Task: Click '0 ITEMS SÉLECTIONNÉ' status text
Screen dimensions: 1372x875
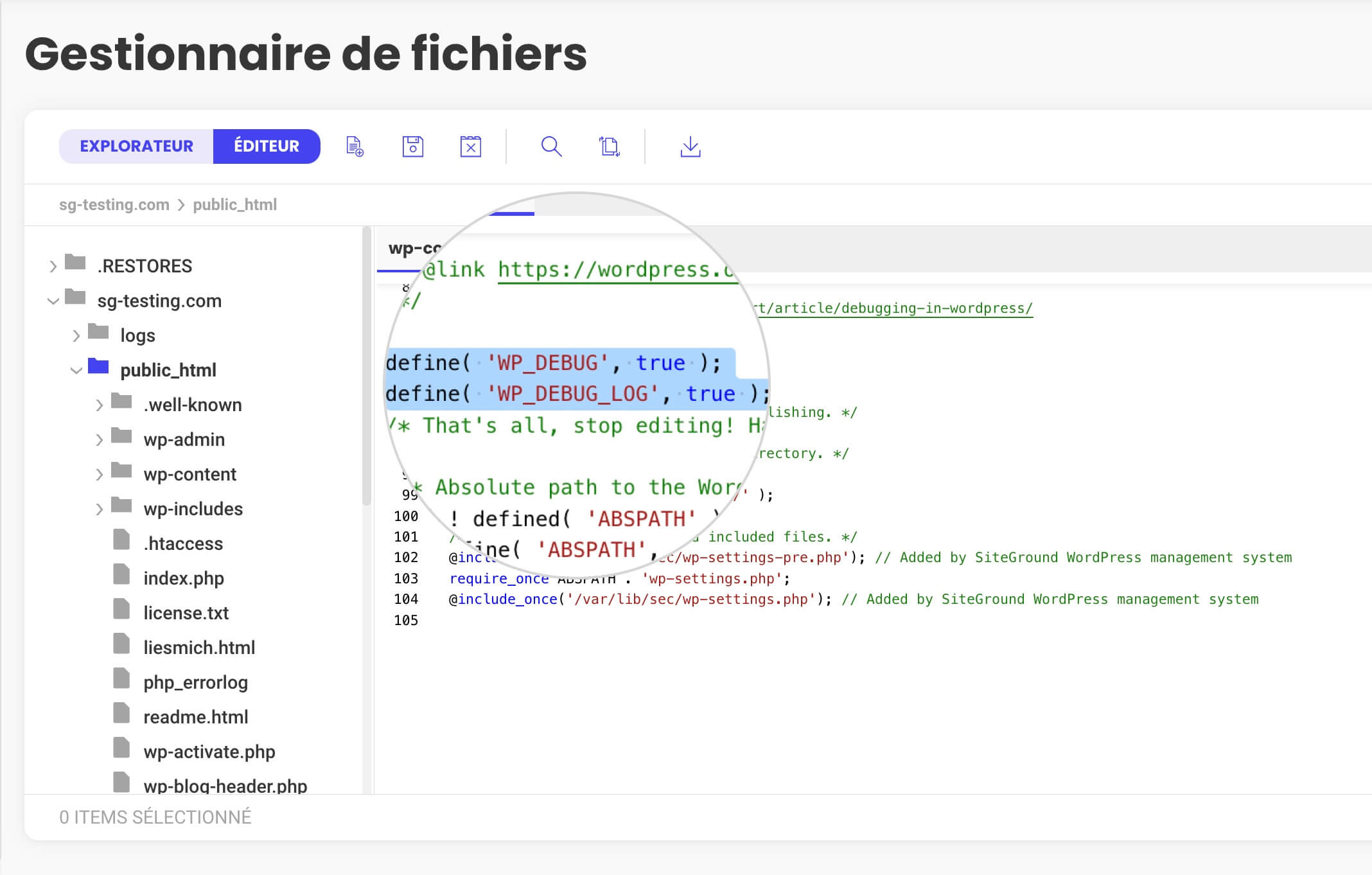Action: tap(155, 817)
